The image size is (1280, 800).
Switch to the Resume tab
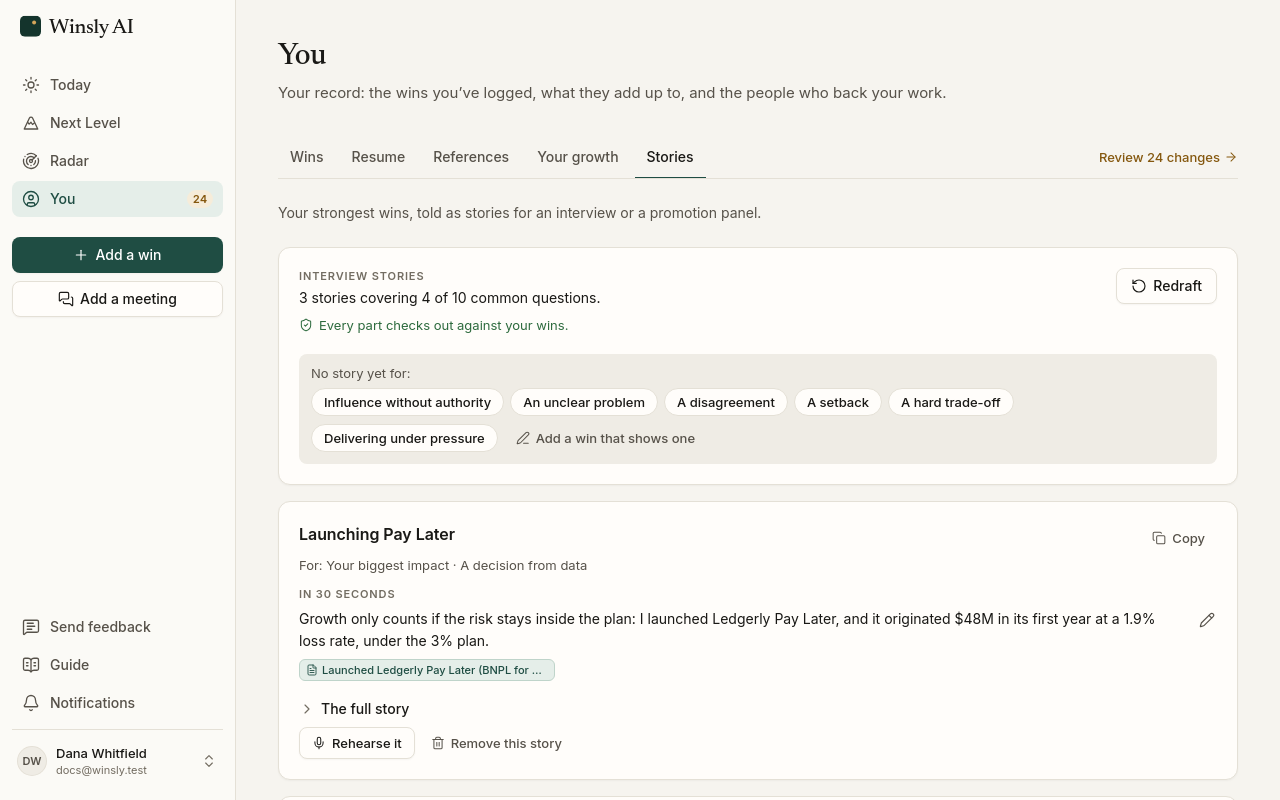(378, 157)
